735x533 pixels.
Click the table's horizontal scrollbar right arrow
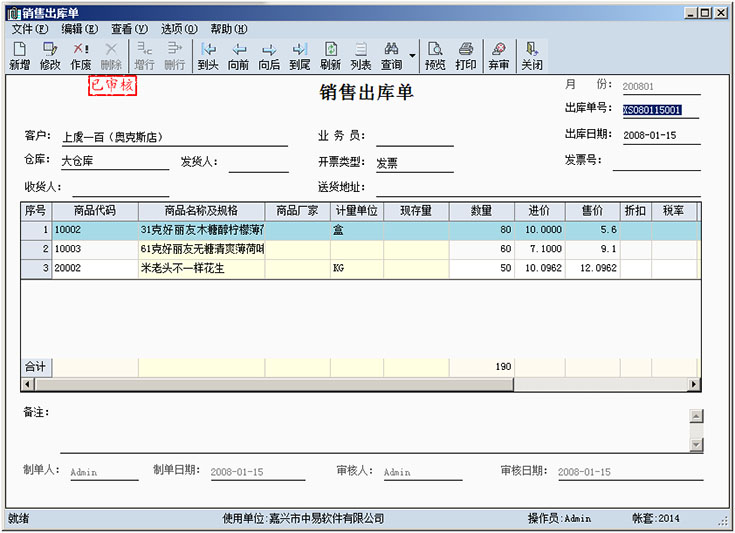pyautogui.click(x=694, y=385)
